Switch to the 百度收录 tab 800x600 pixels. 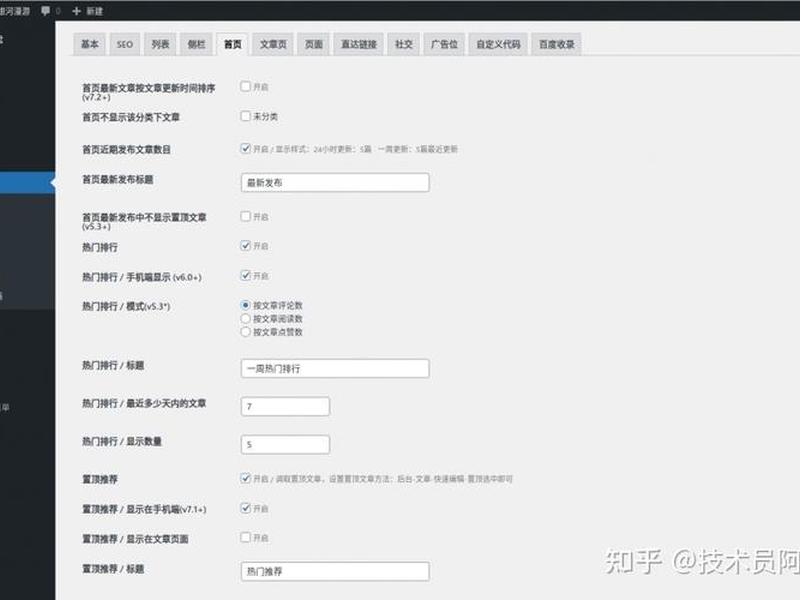coord(557,44)
